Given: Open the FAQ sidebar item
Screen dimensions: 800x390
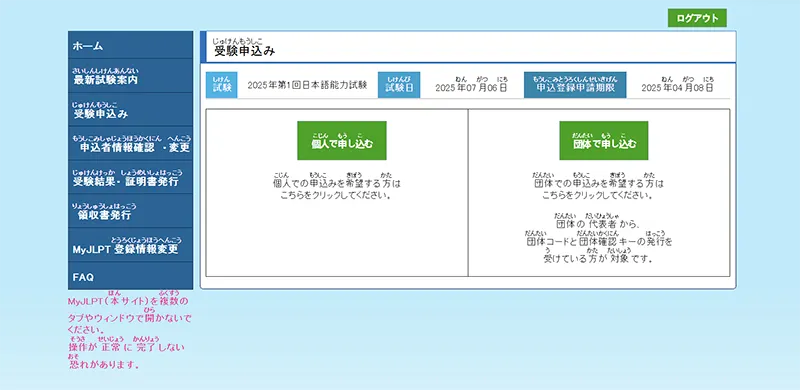Looking at the screenshot, I should pyautogui.click(x=131, y=276).
